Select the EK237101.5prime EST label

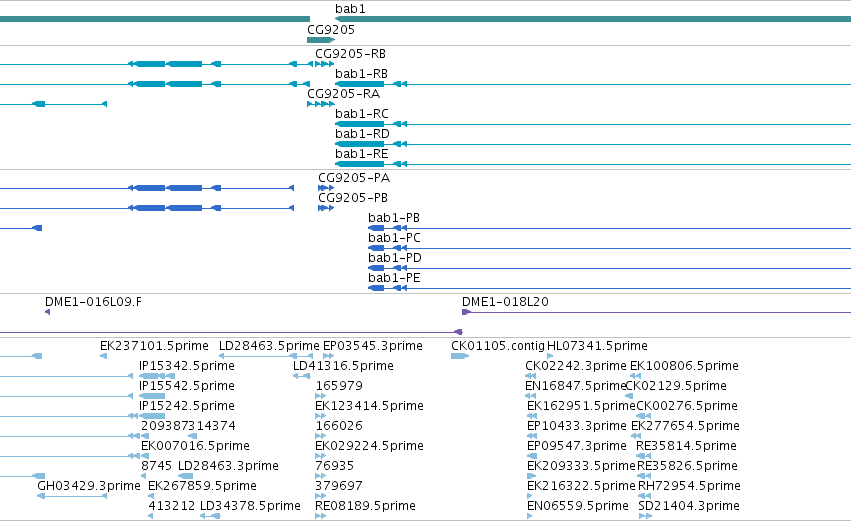tap(154, 346)
